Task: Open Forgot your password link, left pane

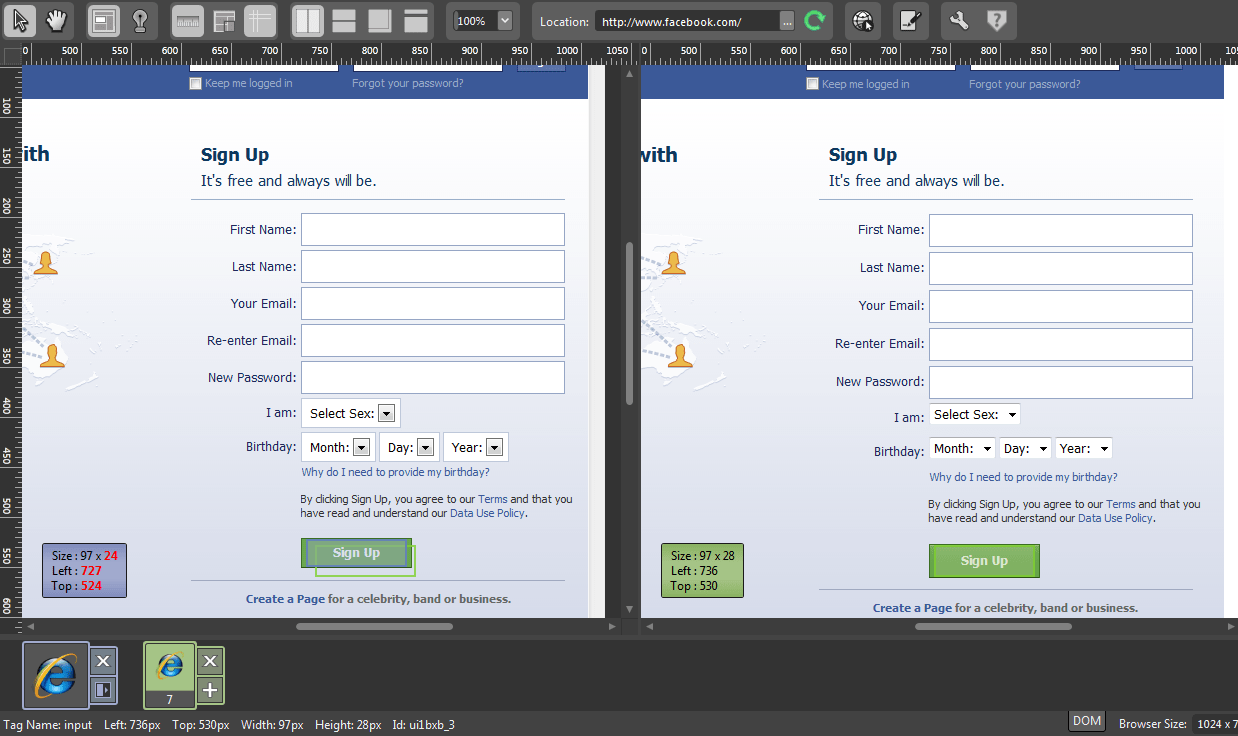Action: (407, 83)
